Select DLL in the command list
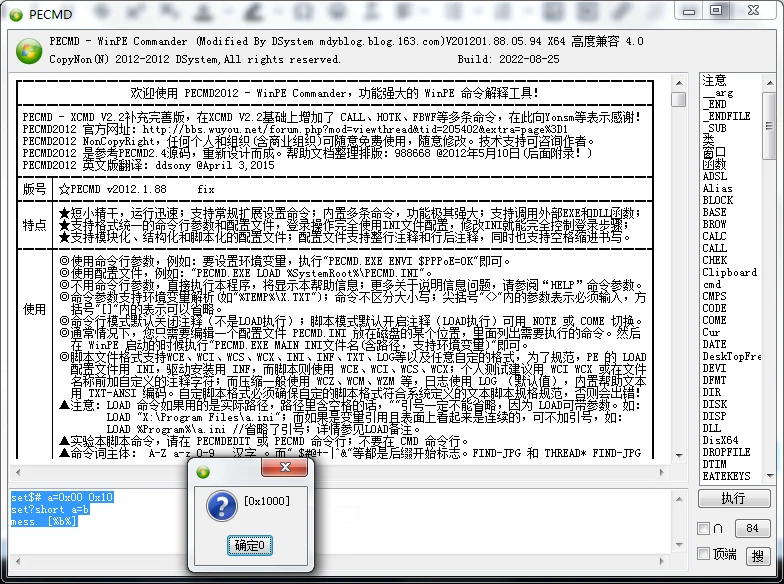The image size is (784, 584). click(712, 428)
